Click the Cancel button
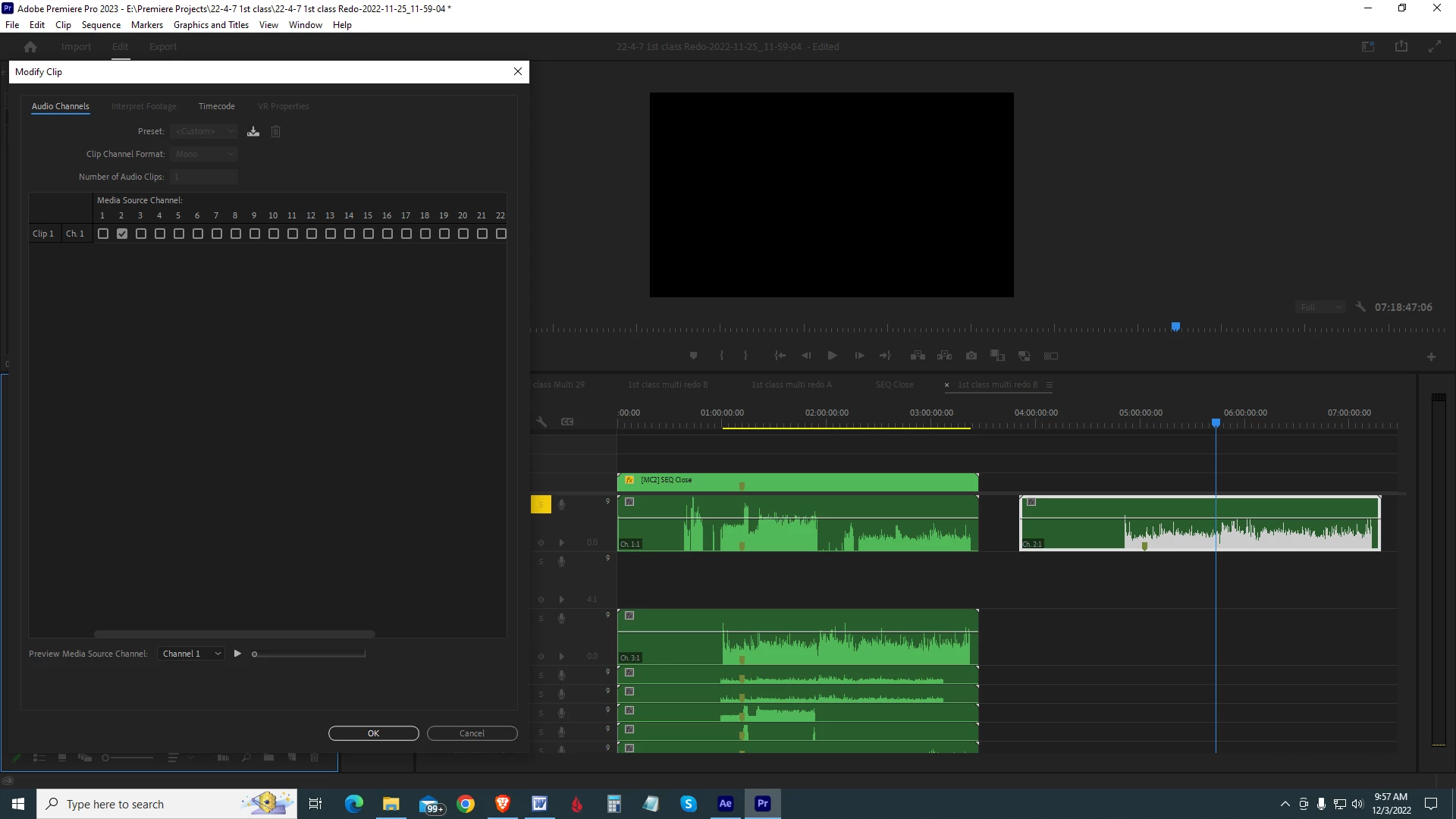Viewport: 1456px width, 819px height. (472, 733)
